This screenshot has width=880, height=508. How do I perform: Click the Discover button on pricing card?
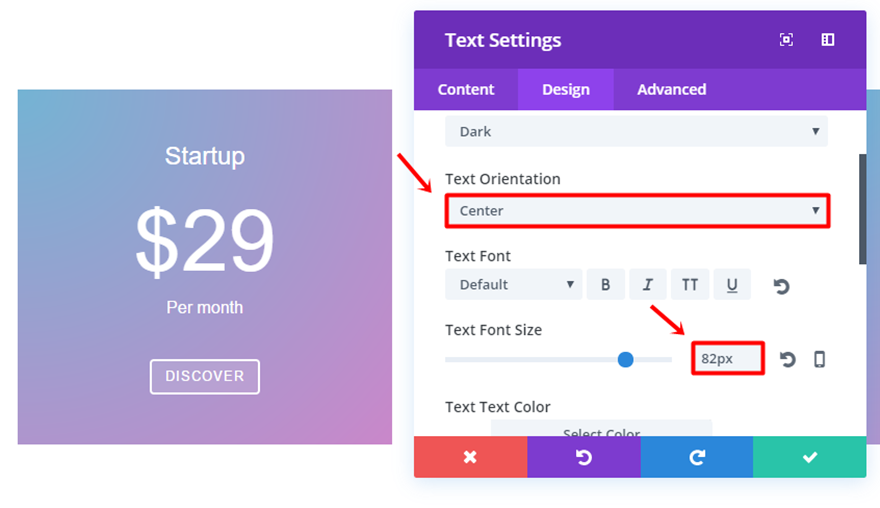(x=205, y=376)
